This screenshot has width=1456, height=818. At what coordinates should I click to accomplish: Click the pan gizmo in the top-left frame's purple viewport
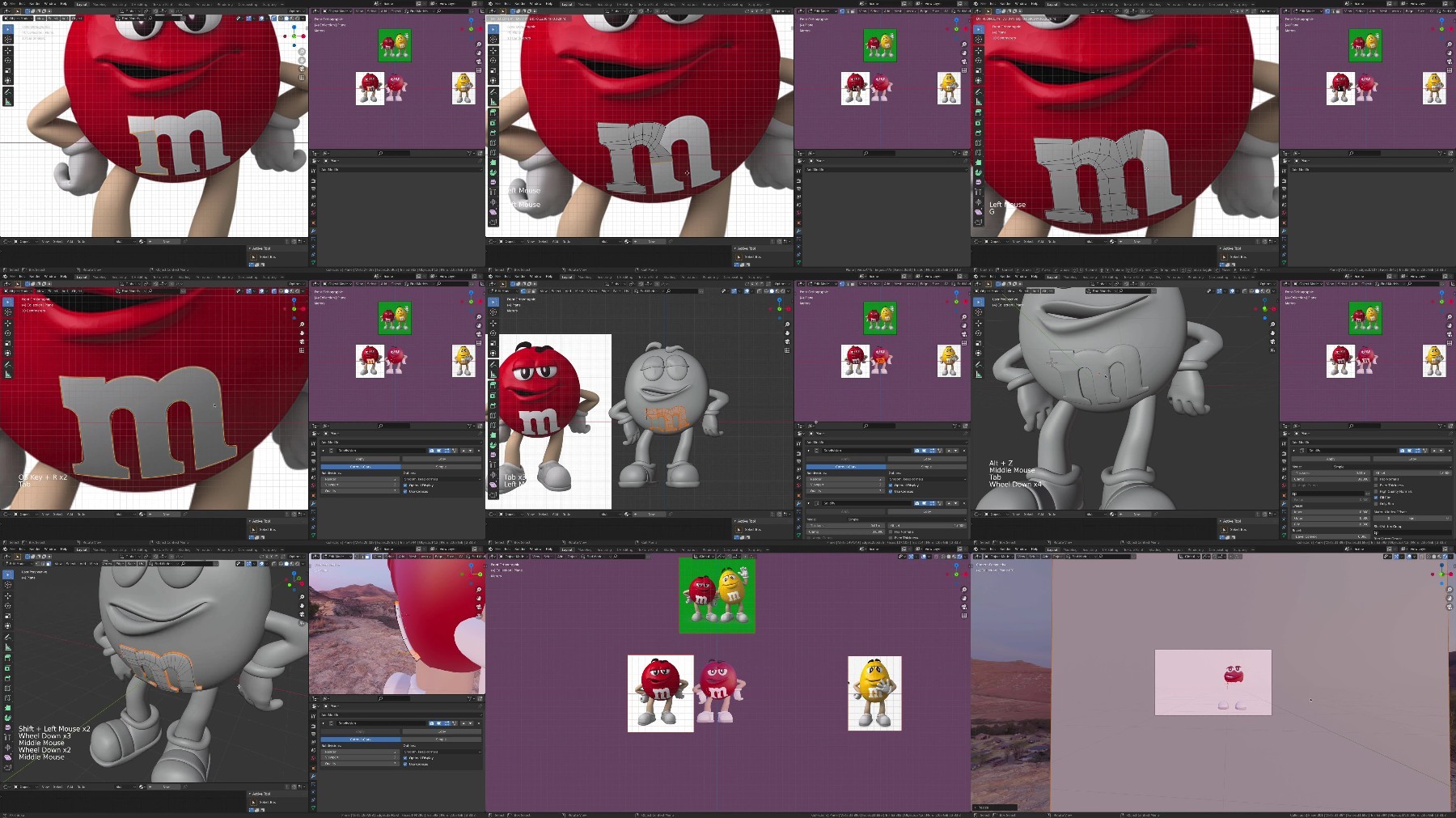[479, 53]
